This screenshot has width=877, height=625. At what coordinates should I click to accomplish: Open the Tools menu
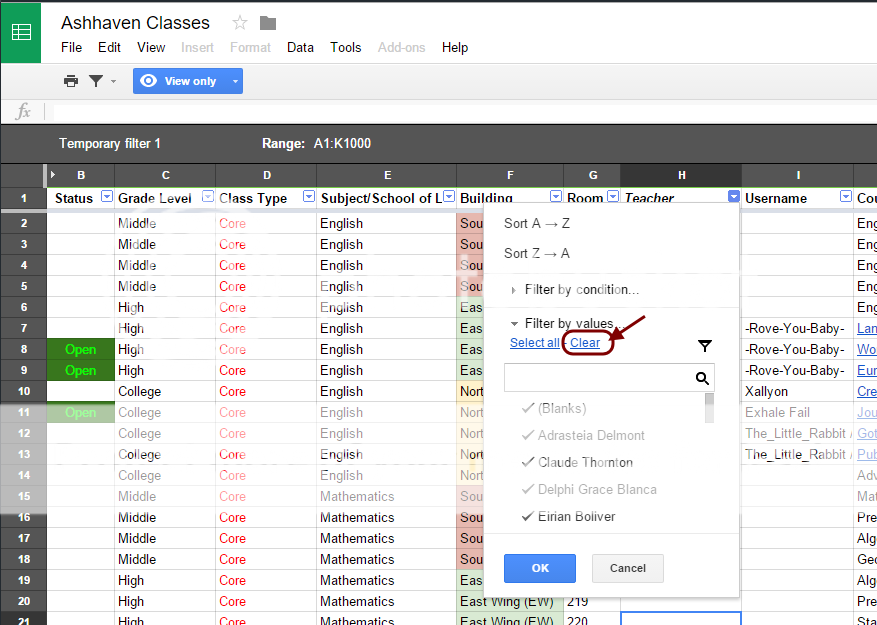[346, 47]
